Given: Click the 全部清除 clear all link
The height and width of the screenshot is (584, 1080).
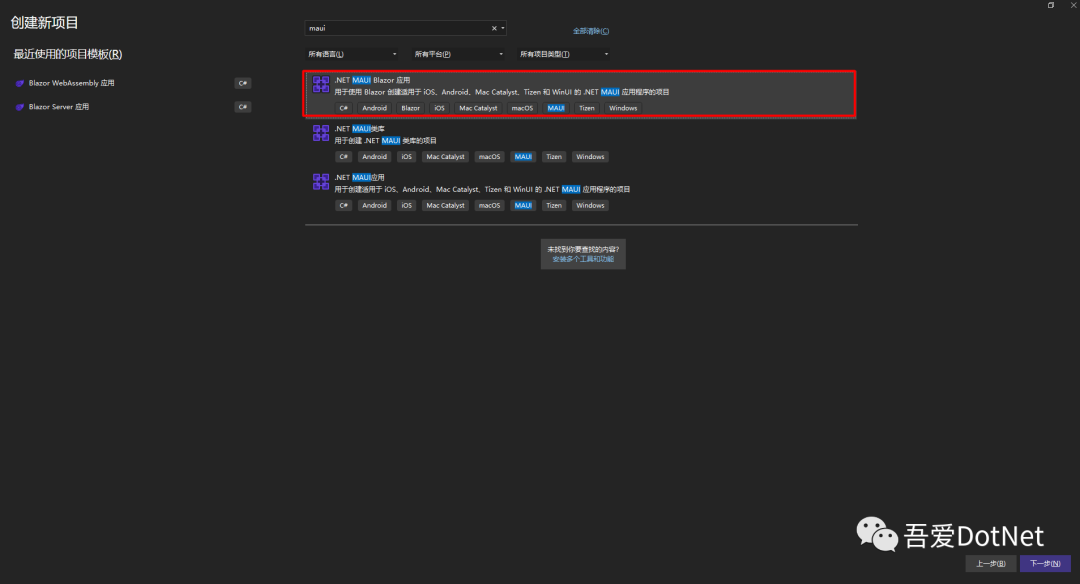Looking at the screenshot, I should click(591, 31).
